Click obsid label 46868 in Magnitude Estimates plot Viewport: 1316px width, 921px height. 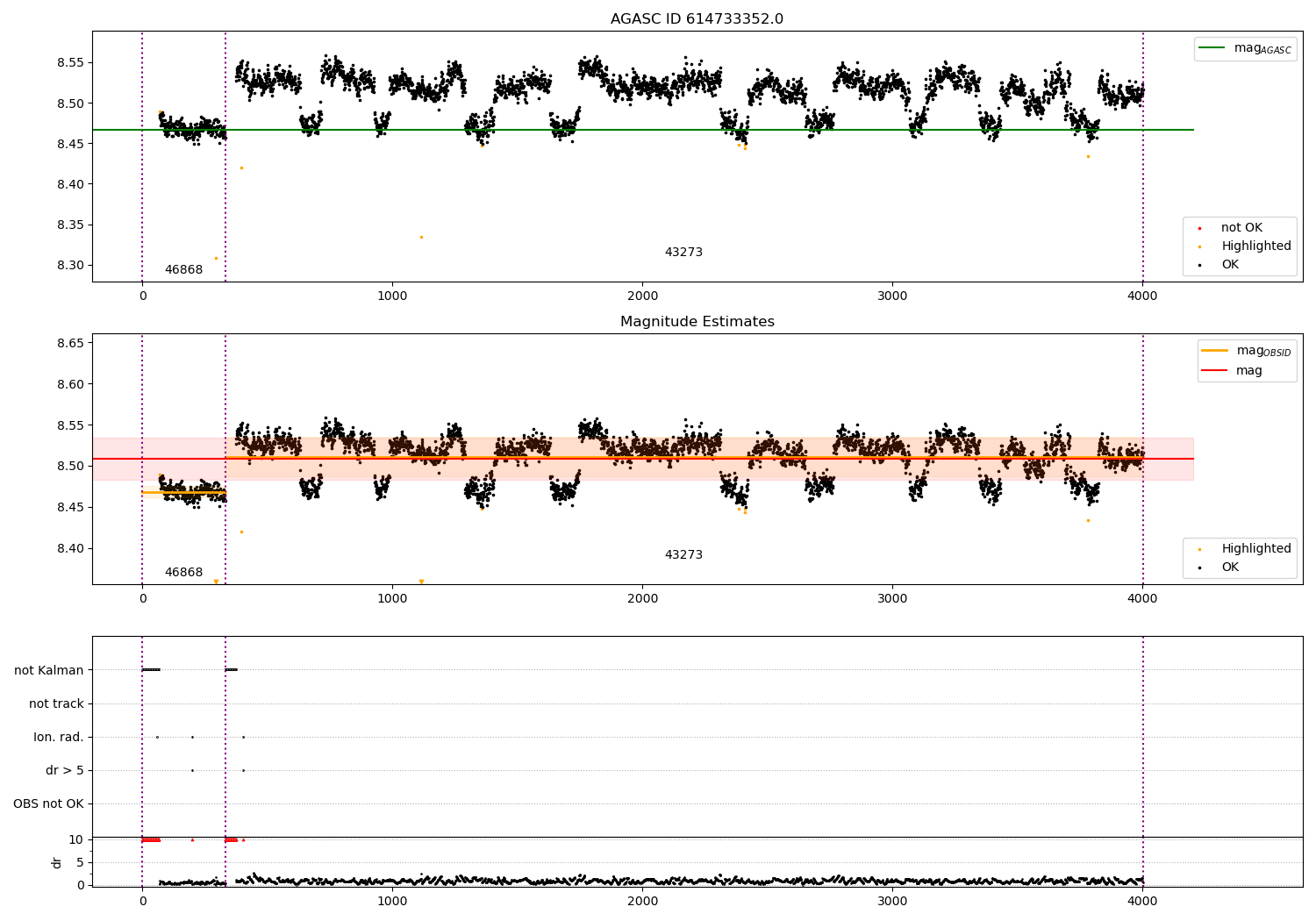tap(183, 573)
